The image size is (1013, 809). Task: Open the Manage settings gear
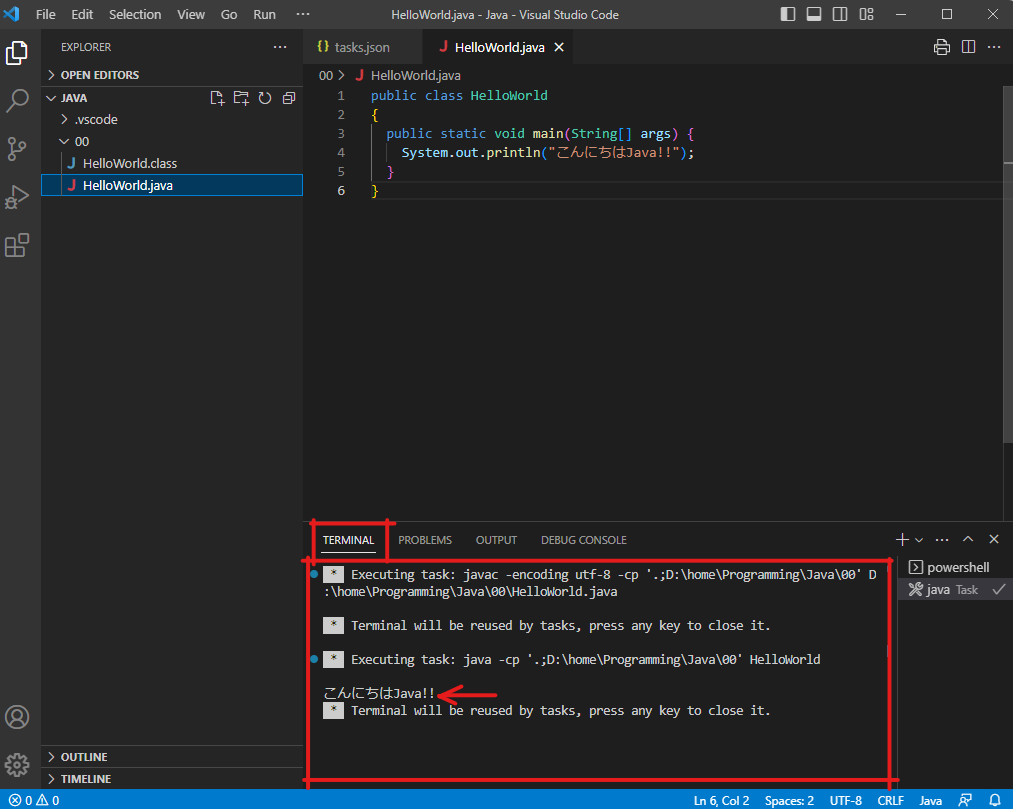[17, 765]
